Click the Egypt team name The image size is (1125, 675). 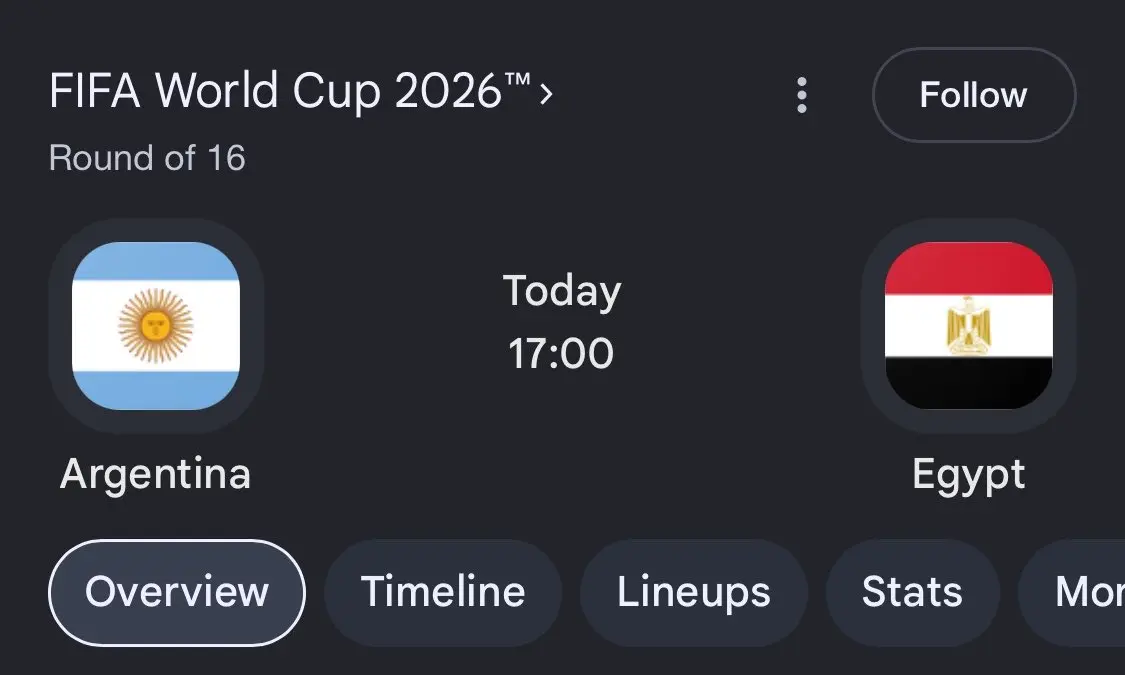[x=969, y=476]
